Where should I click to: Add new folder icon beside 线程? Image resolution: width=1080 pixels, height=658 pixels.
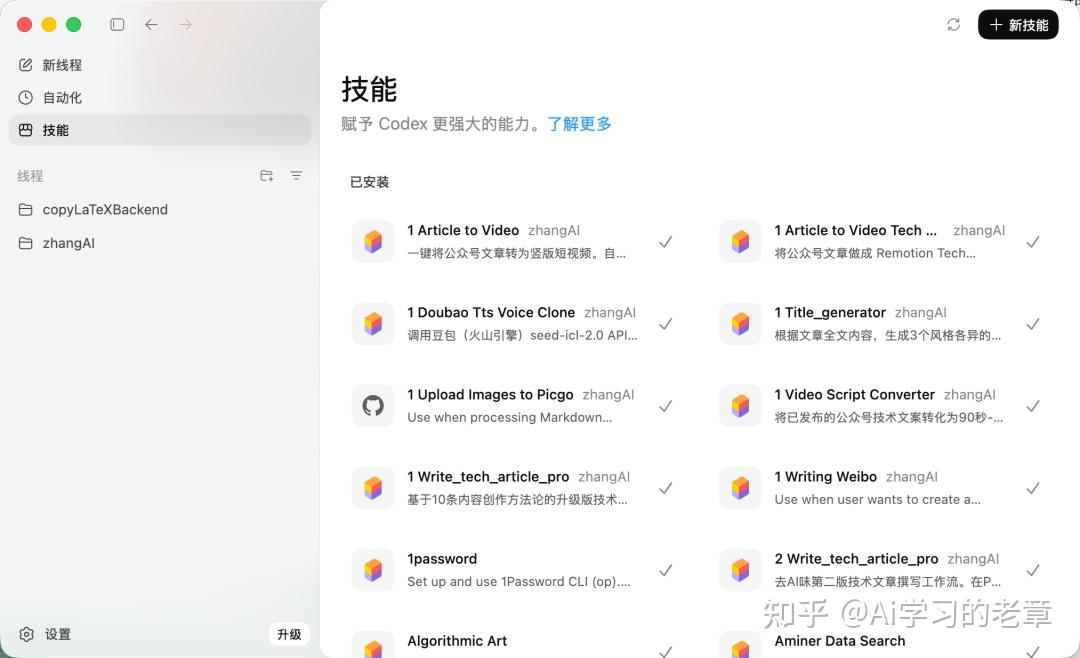[267, 176]
